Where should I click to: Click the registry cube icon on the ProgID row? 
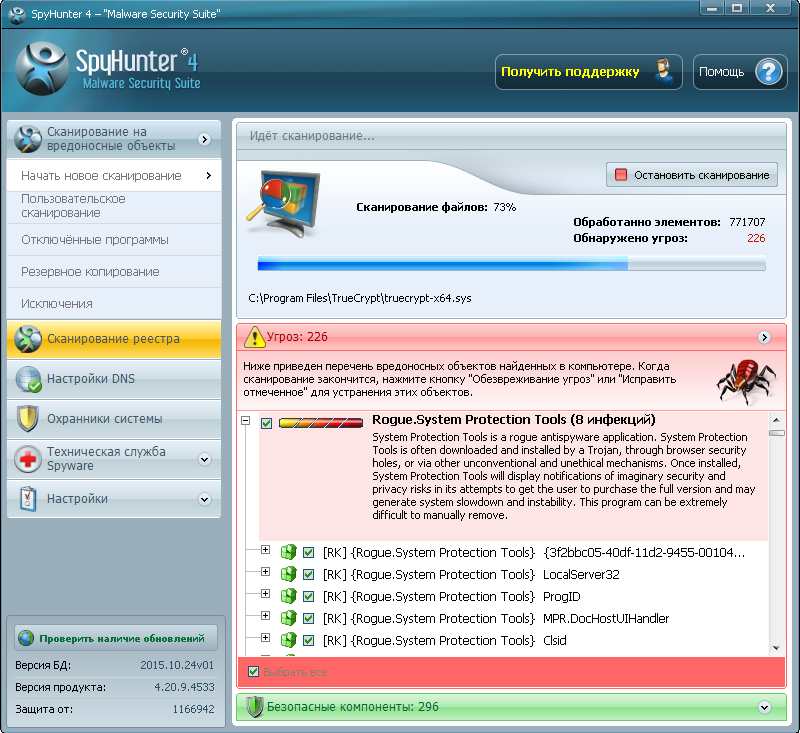tap(288, 596)
